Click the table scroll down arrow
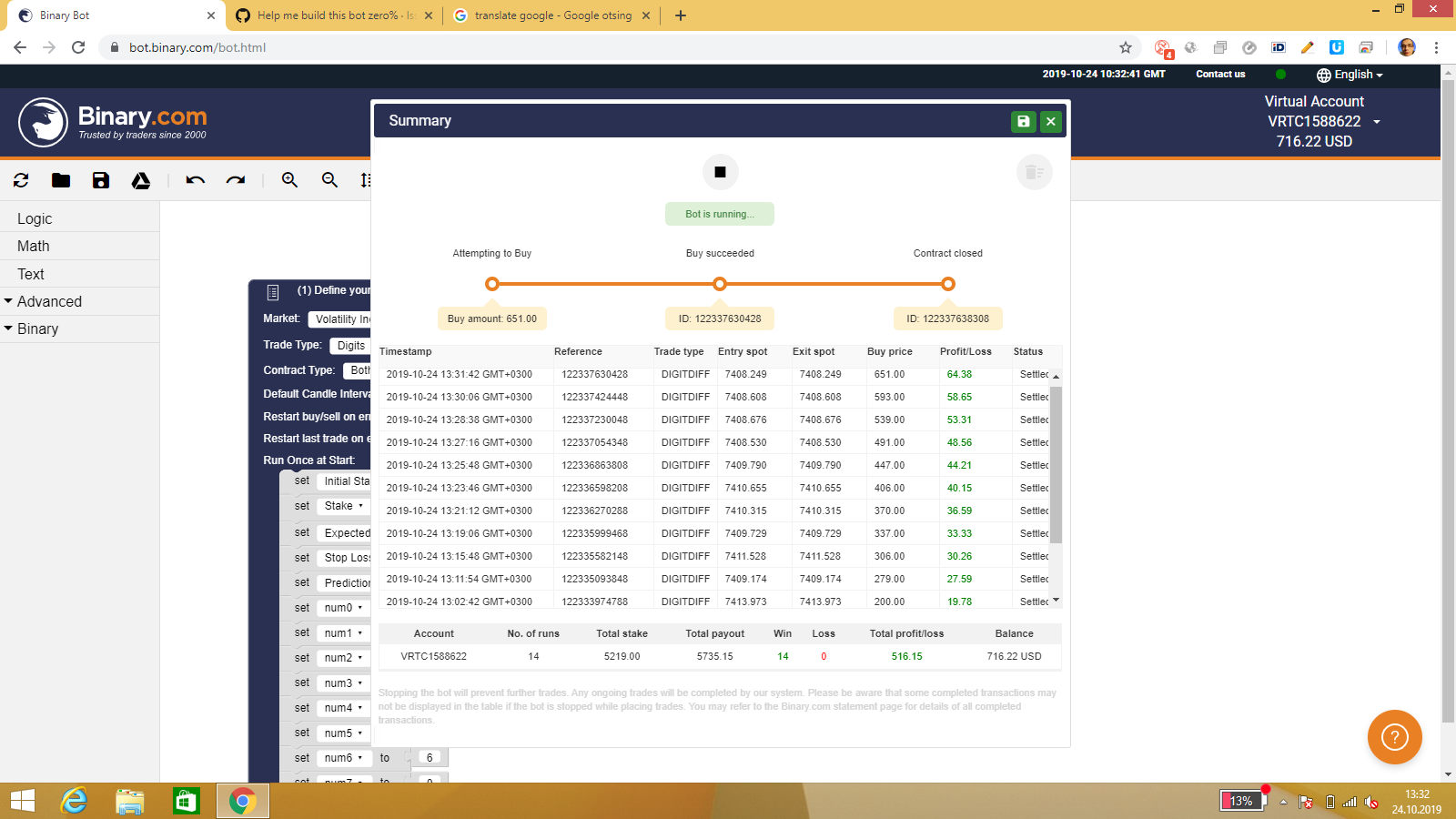Image resolution: width=1456 pixels, height=819 pixels. [1056, 601]
